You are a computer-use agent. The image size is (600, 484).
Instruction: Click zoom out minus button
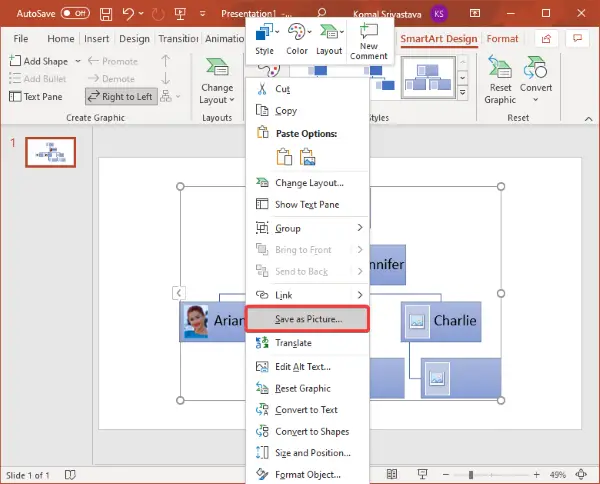click(x=445, y=475)
